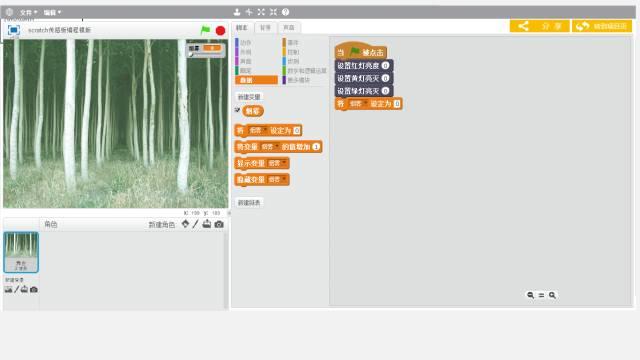Choose new sprite from library icon
This screenshot has width=640, height=360.
[185, 224]
